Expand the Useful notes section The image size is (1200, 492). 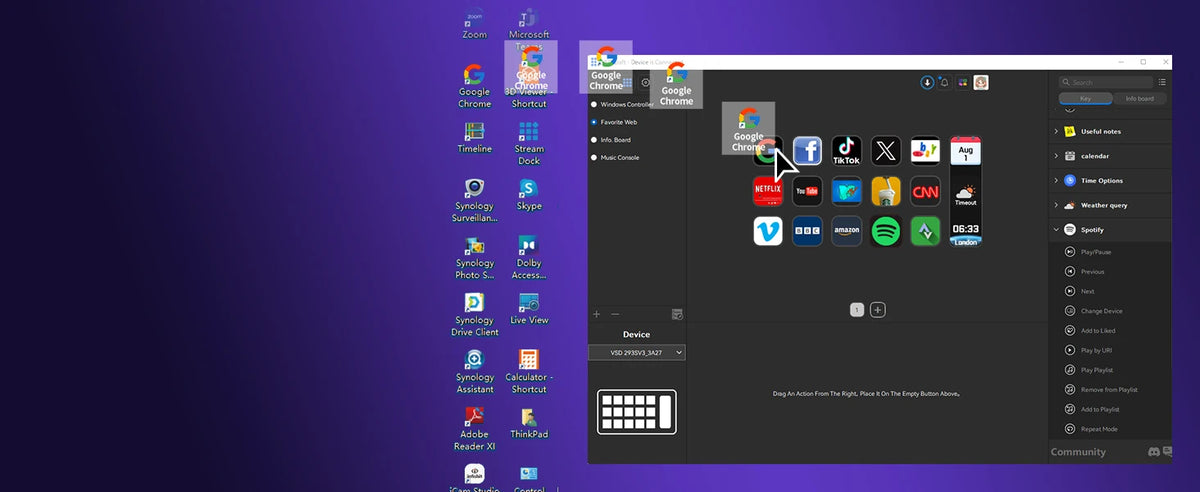tap(1110, 131)
